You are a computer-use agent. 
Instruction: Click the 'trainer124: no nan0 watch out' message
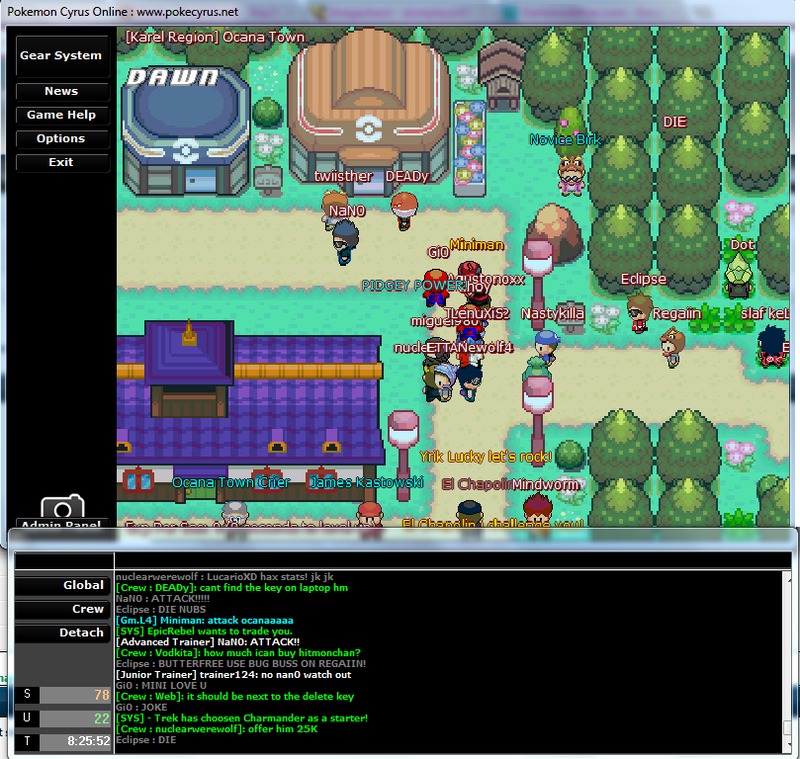point(234,675)
